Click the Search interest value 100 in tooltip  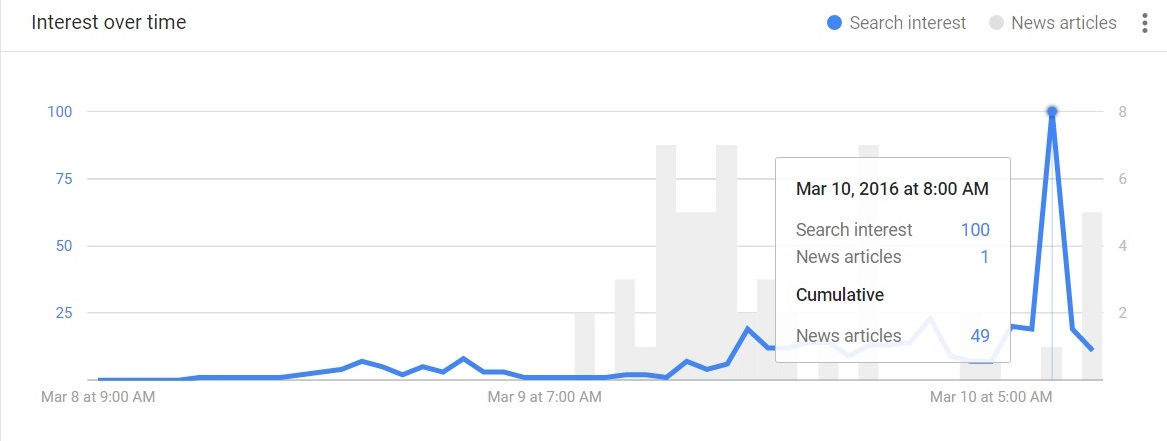click(x=975, y=230)
